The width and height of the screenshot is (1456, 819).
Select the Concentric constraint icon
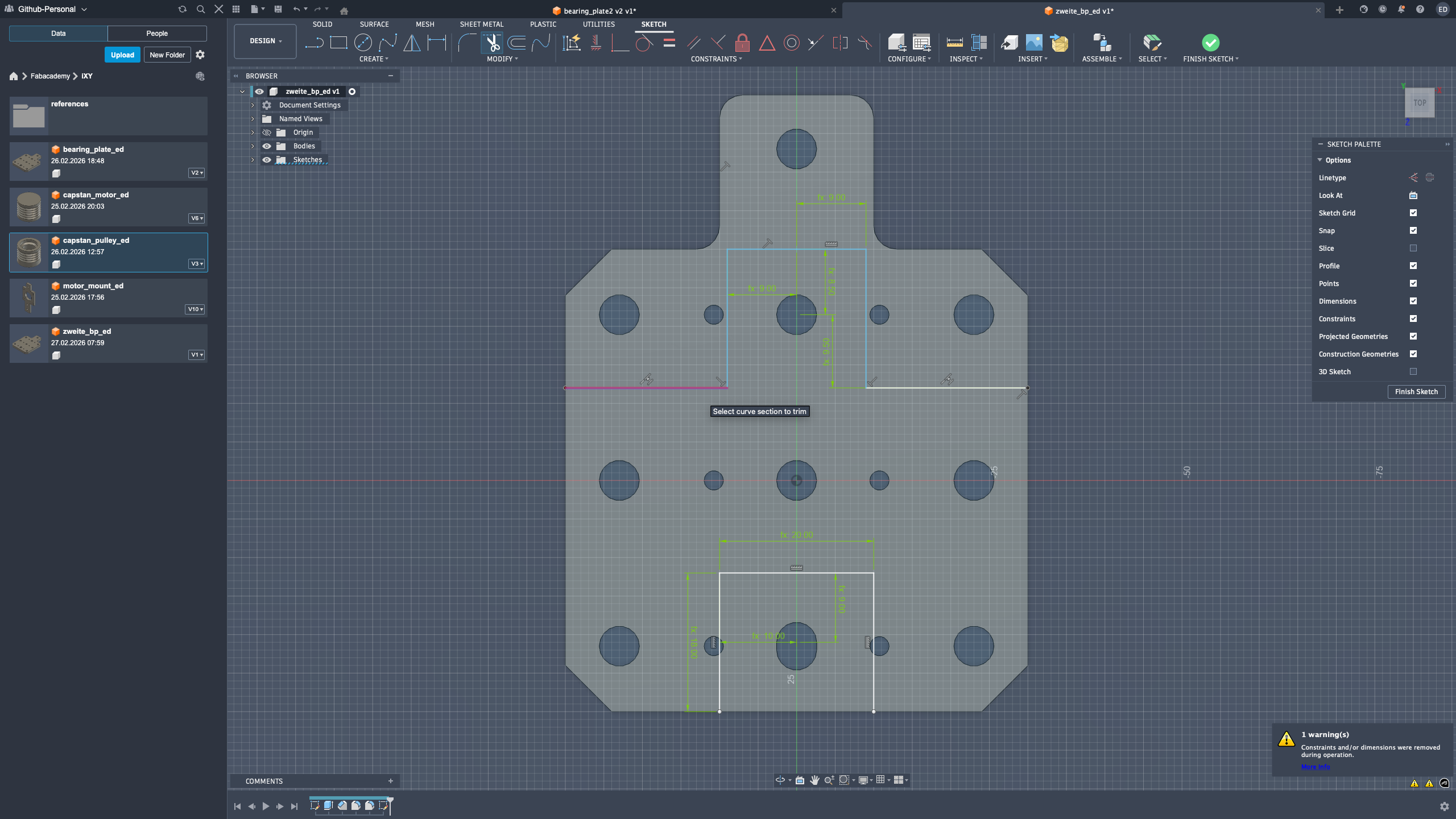(x=791, y=43)
